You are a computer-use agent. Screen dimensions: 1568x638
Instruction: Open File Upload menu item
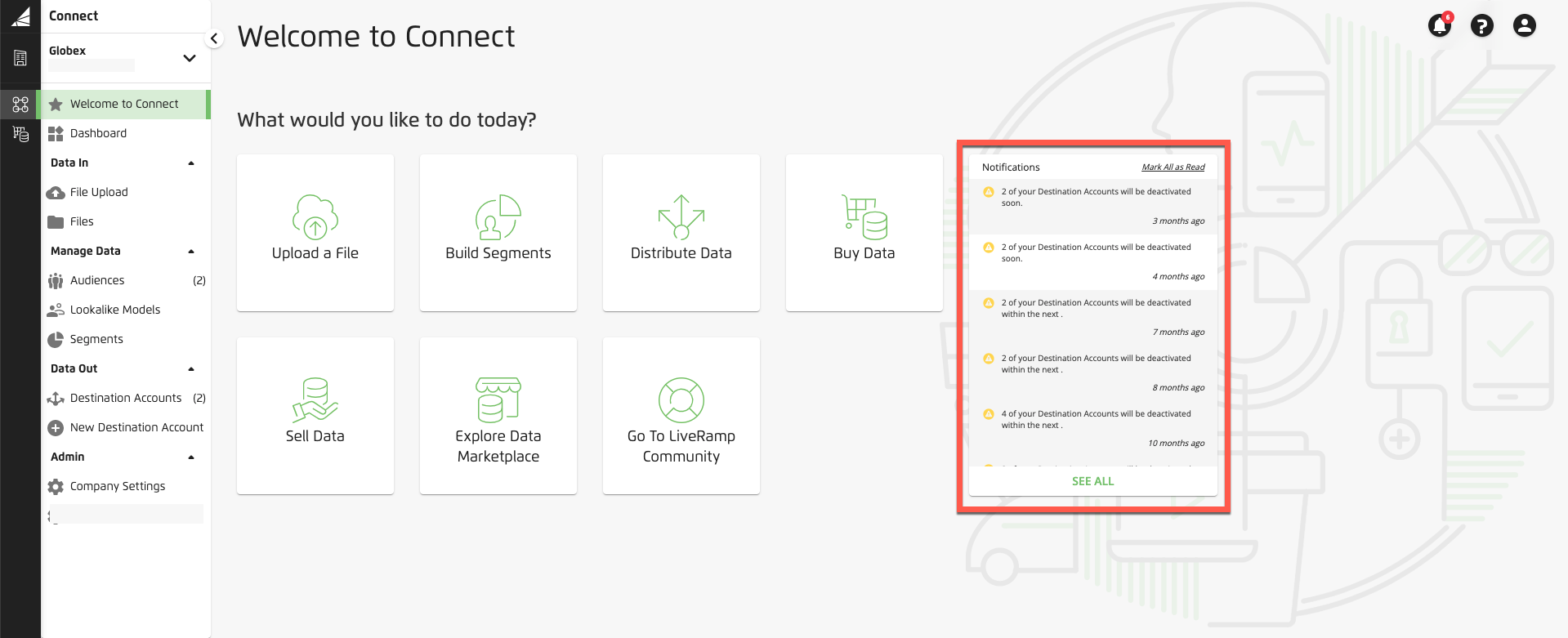[x=126, y=192]
